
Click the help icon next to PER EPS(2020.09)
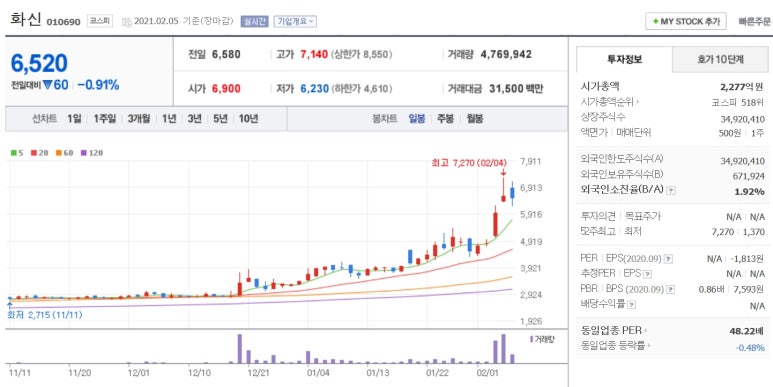(668, 259)
